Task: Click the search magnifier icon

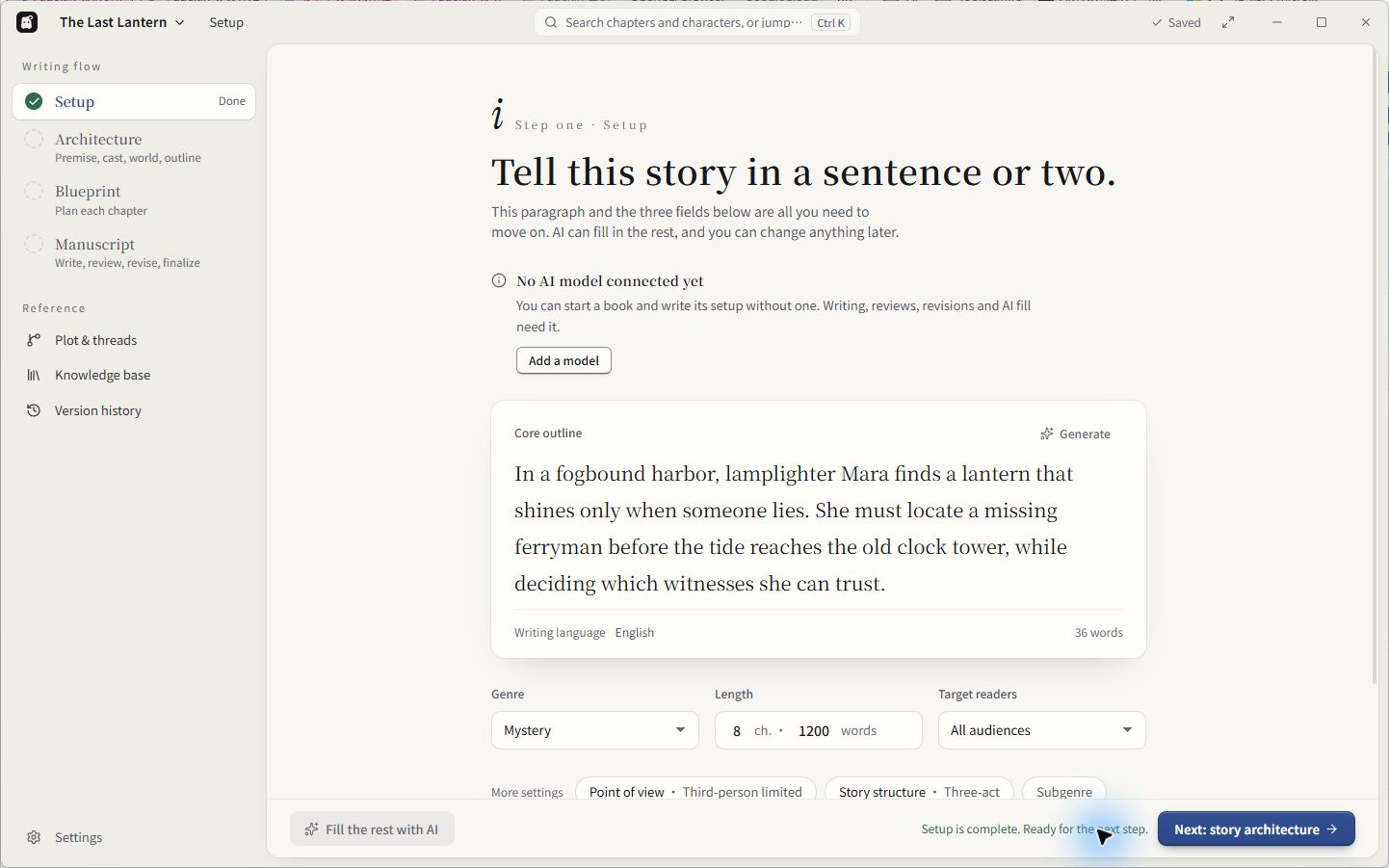Action: tap(551, 22)
